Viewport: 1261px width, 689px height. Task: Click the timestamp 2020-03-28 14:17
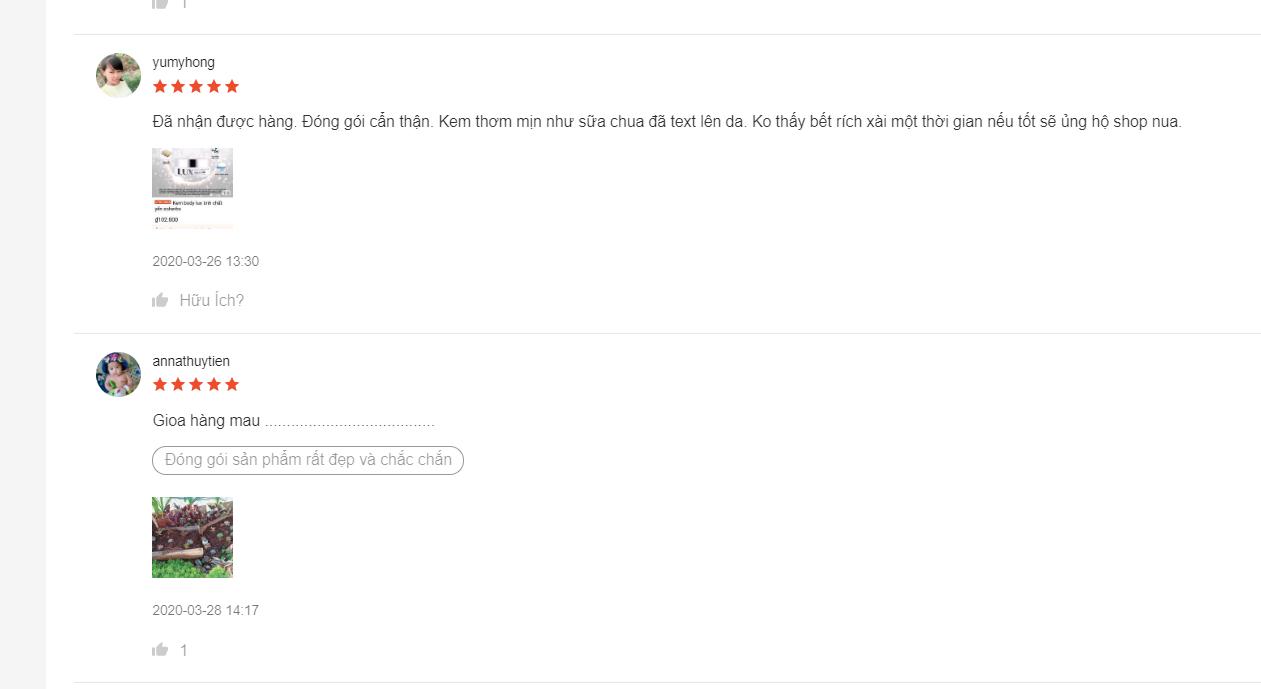205,610
